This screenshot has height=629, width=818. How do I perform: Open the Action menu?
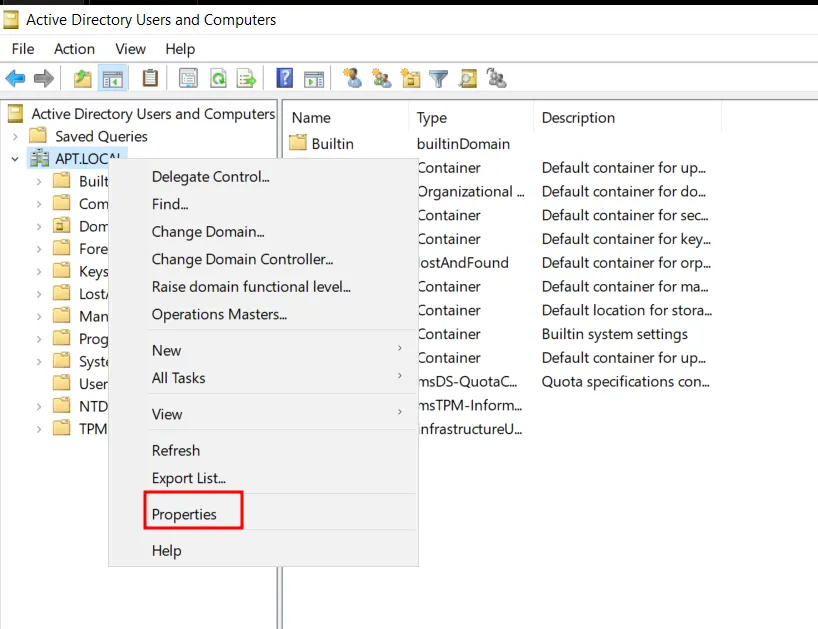[x=75, y=49]
